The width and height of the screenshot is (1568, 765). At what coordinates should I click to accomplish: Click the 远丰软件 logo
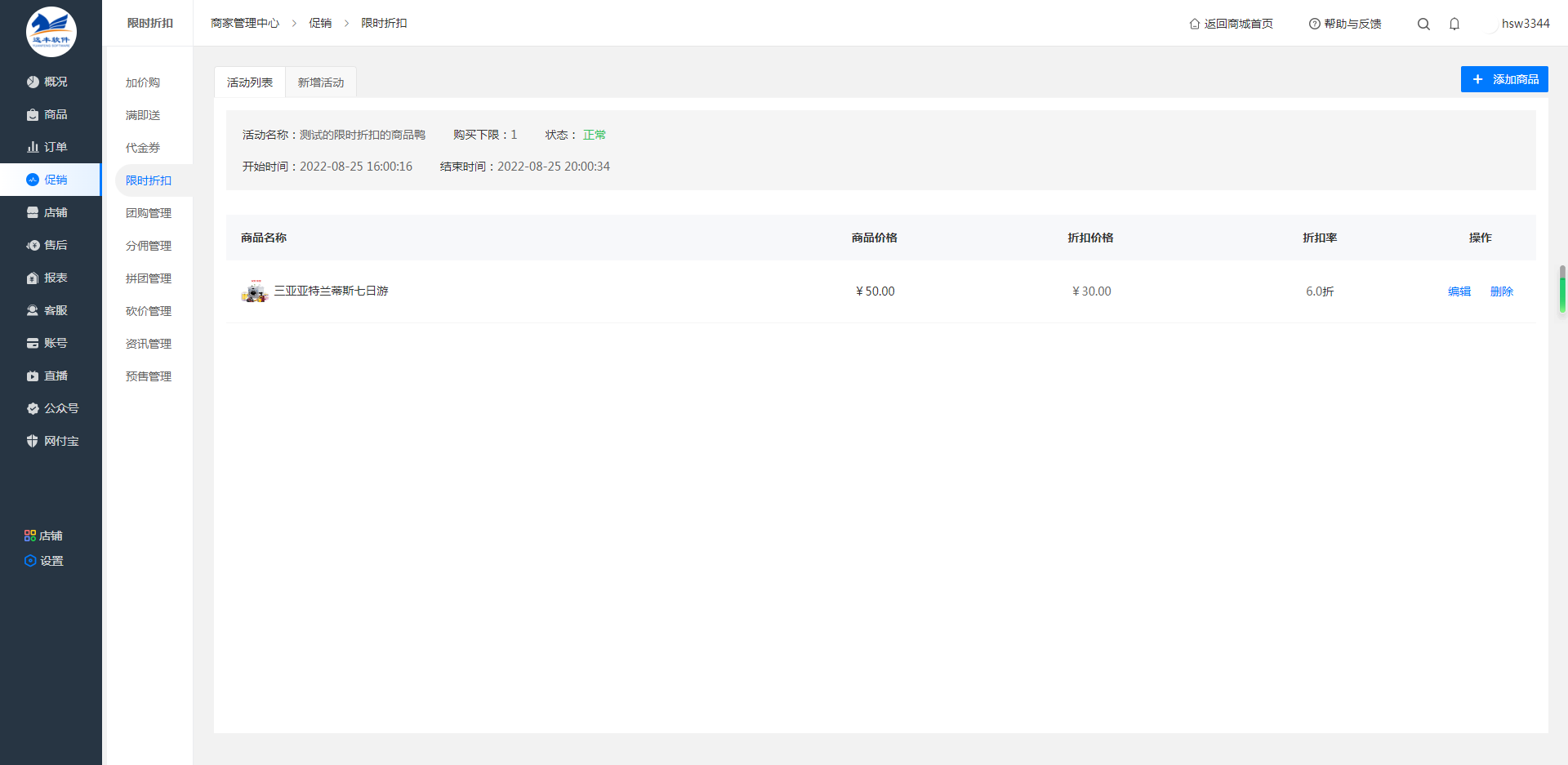click(51, 32)
